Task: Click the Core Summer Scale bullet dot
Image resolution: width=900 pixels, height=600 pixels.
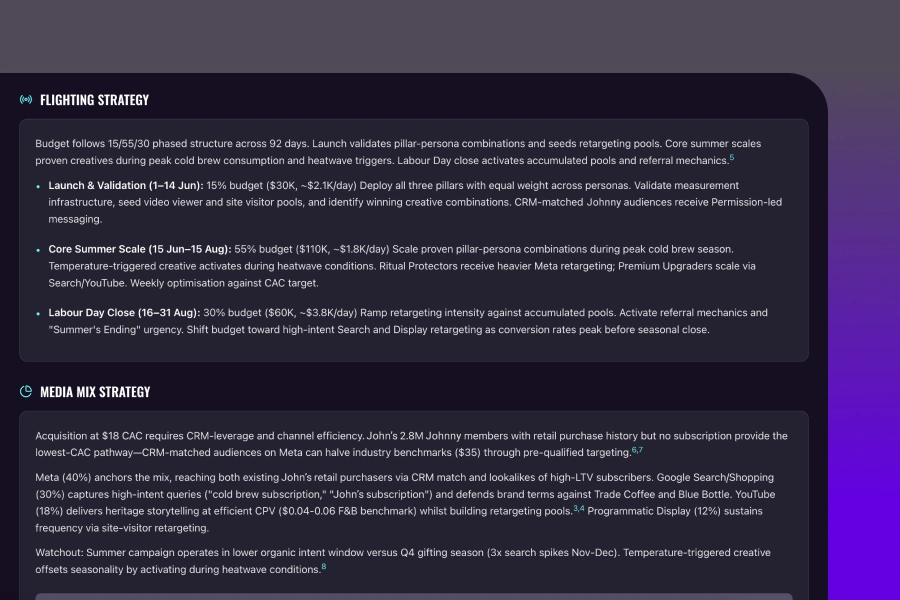Action: click(x=38, y=250)
